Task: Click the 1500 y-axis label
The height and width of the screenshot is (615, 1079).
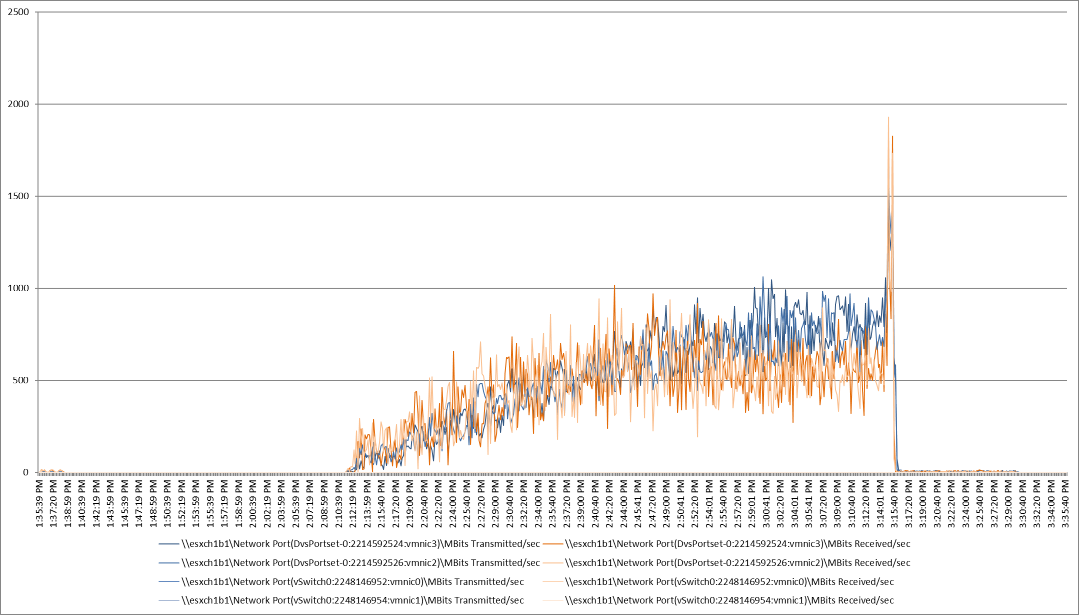Action: (19, 197)
